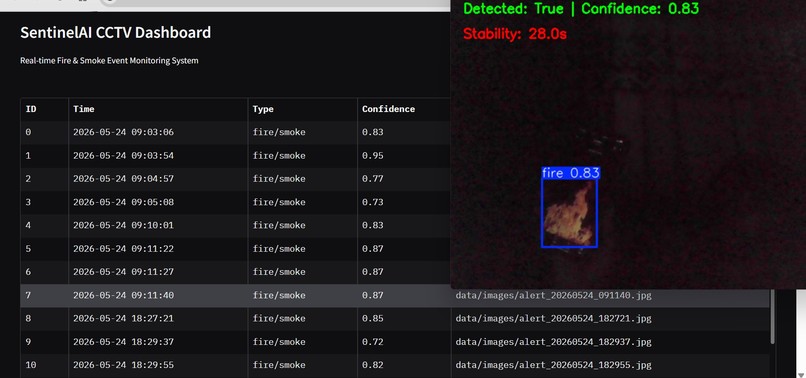
Task: Select time cell 2026-05-24 09:11:22
Action: click(x=158, y=249)
